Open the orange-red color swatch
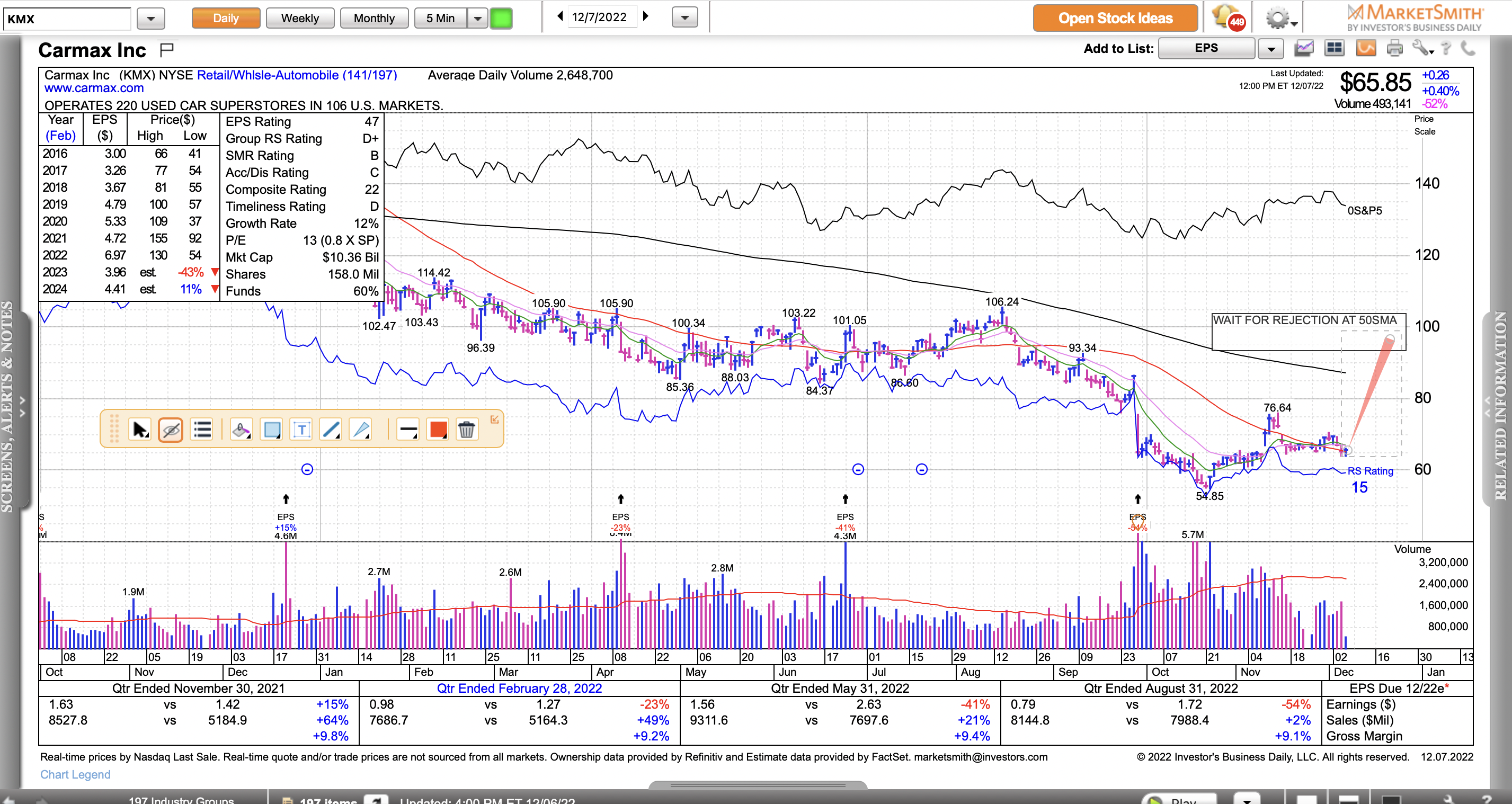This screenshot has width=1512, height=804. tap(438, 430)
